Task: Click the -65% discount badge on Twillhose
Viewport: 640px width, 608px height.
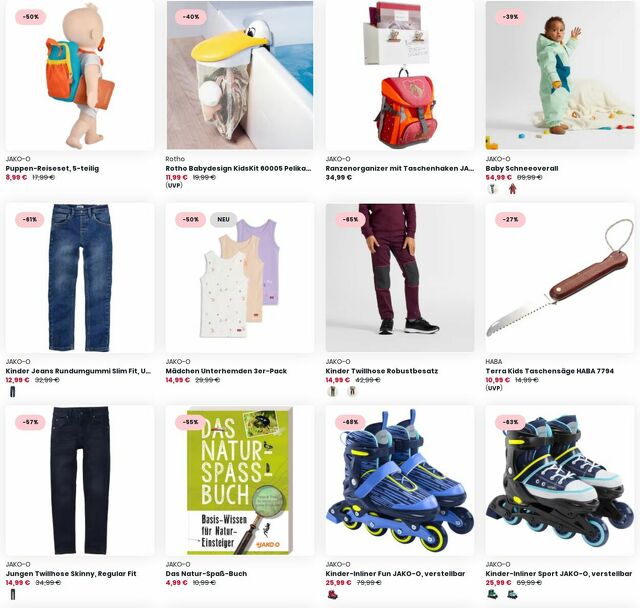Action: [350, 220]
